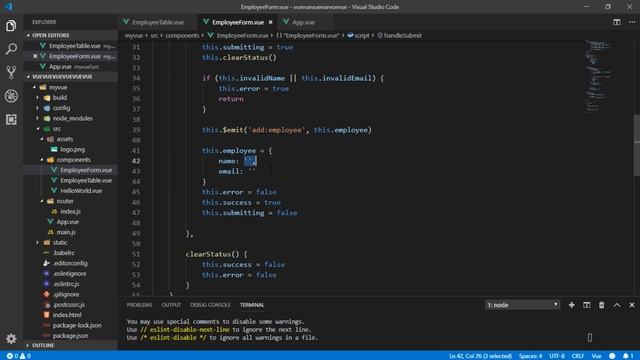Image resolution: width=640 pixels, height=360 pixels.
Task: Open the Search view in activity bar
Action: tap(11, 49)
